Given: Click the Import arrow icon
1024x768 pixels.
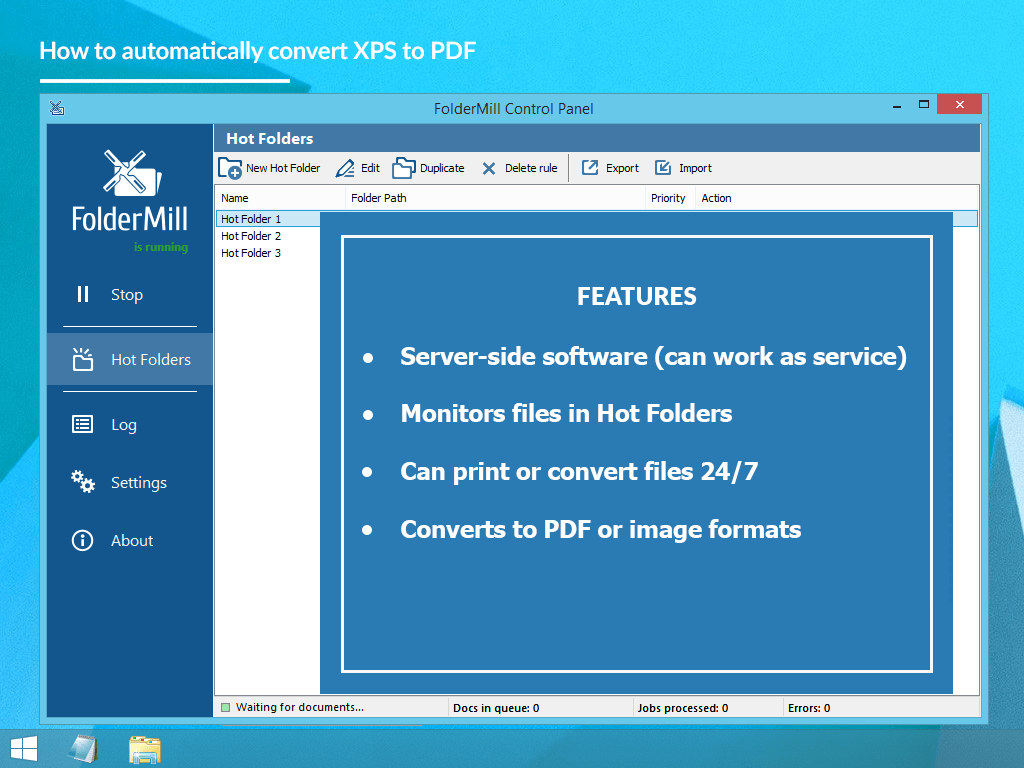Looking at the screenshot, I should tap(663, 168).
